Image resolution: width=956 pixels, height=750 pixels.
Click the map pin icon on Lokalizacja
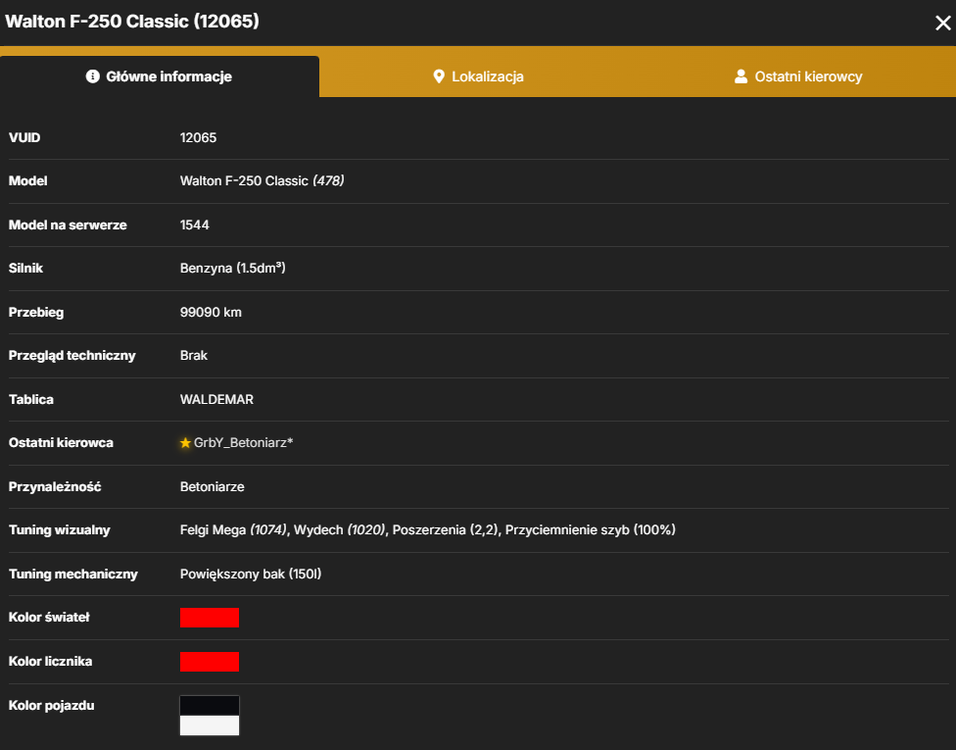(x=438, y=76)
